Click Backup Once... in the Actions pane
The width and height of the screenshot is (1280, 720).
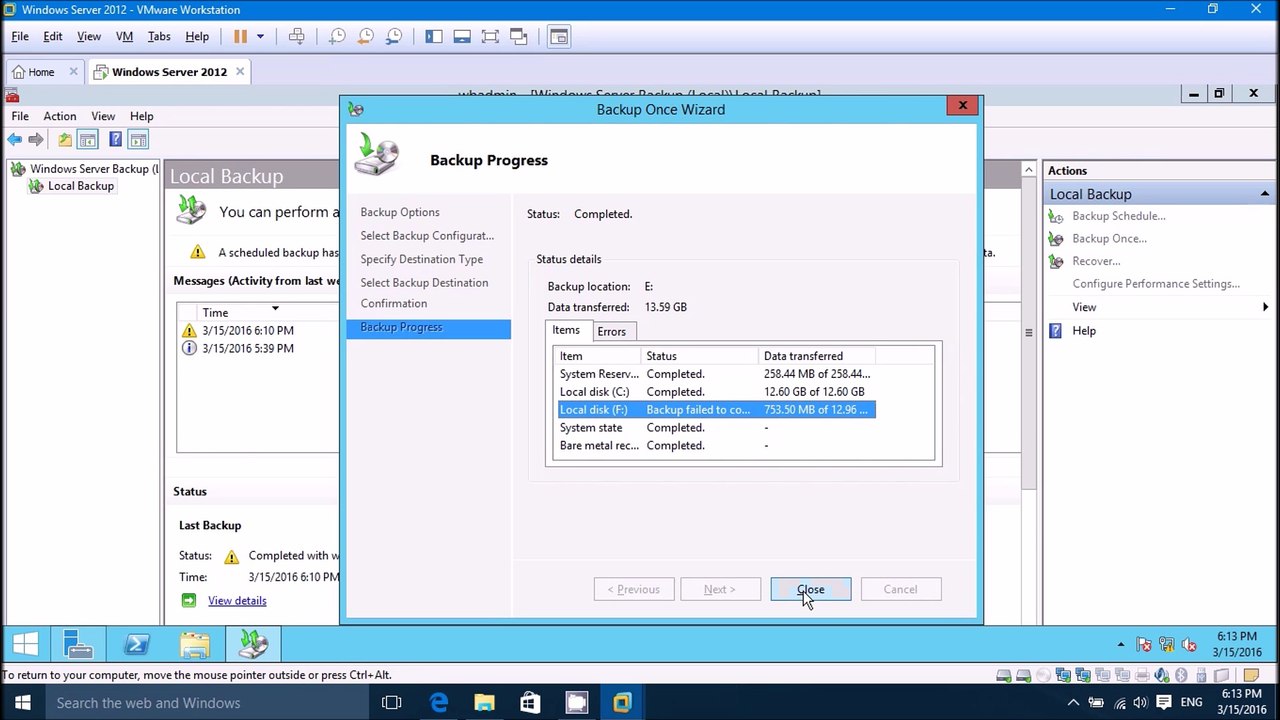1109,239
